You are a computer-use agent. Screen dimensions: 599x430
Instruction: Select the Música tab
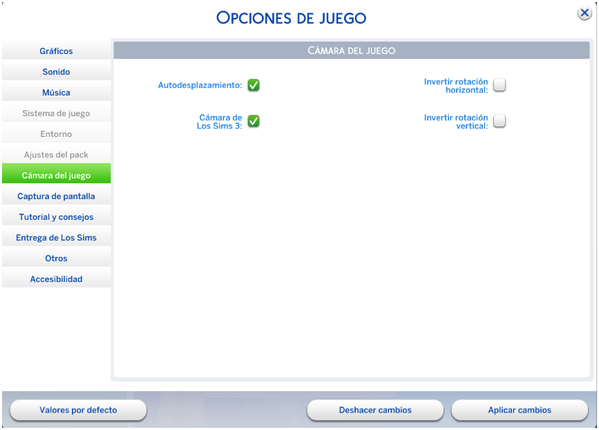pyautogui.click(x=56, y=92)
